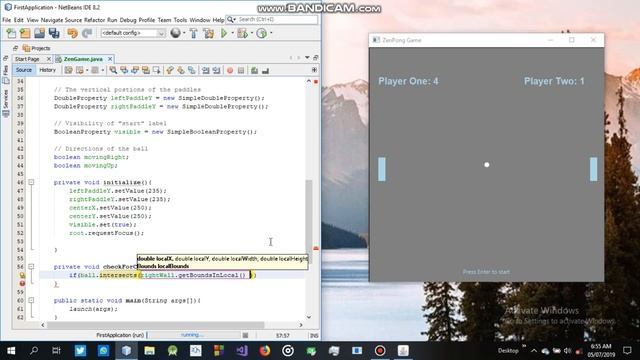This screenshot has width=640, height=360.
Task: Click the Comment icon in editor toolbar
Action: 254,70
